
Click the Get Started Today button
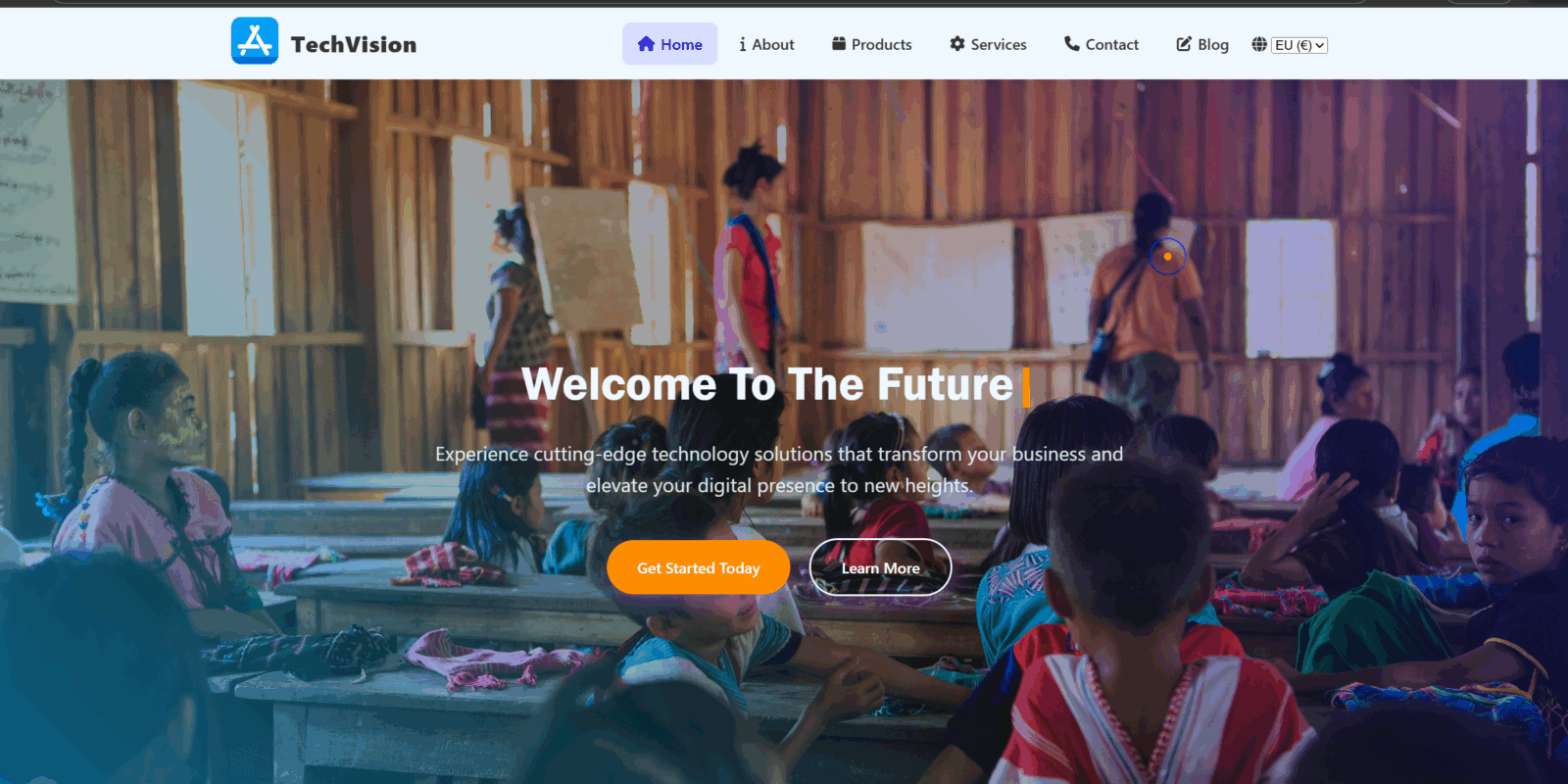pyautogui.click(x=698, y=567)
